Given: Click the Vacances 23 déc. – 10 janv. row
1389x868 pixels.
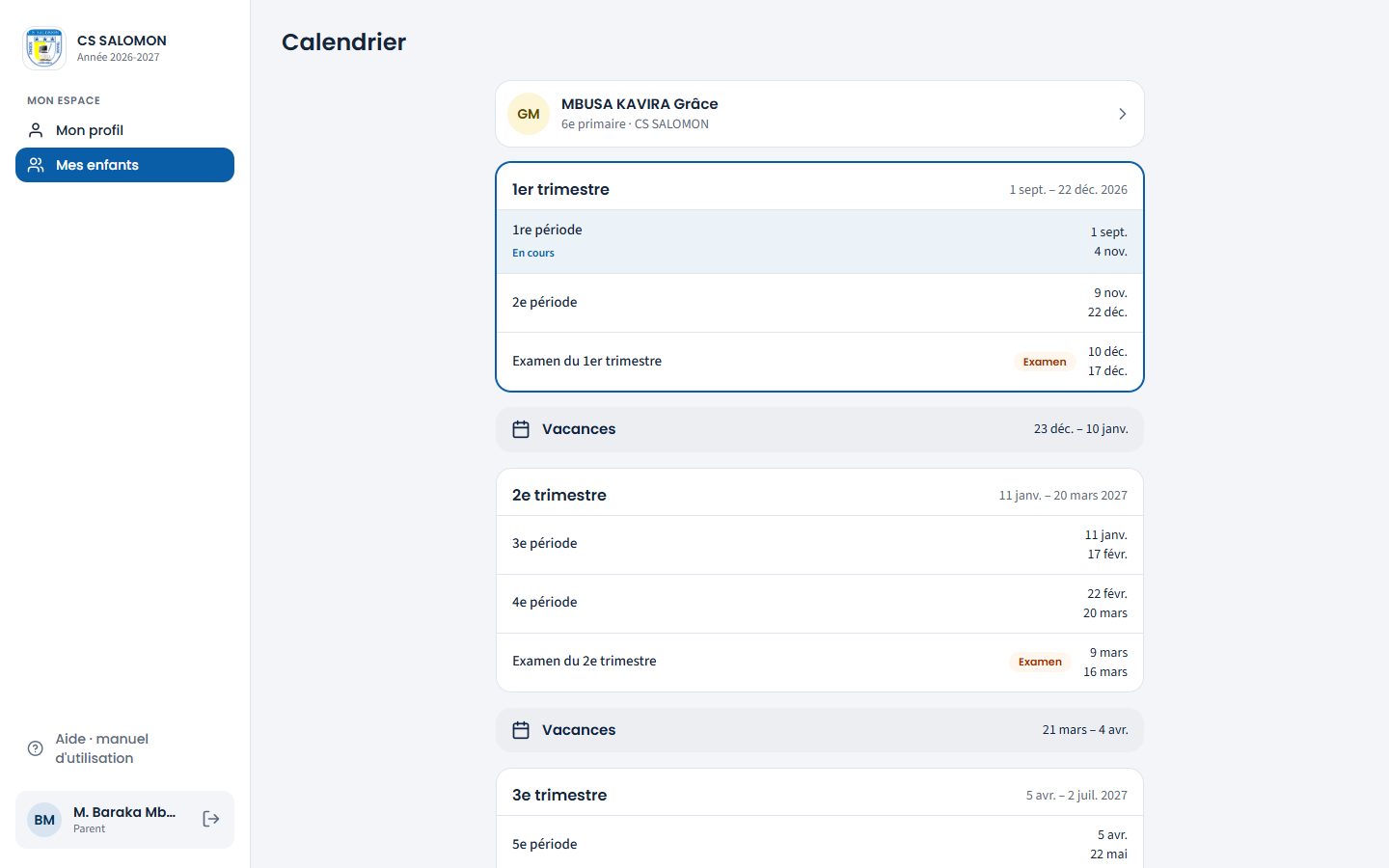Looking at the screenshot, I should coord(820,429).
